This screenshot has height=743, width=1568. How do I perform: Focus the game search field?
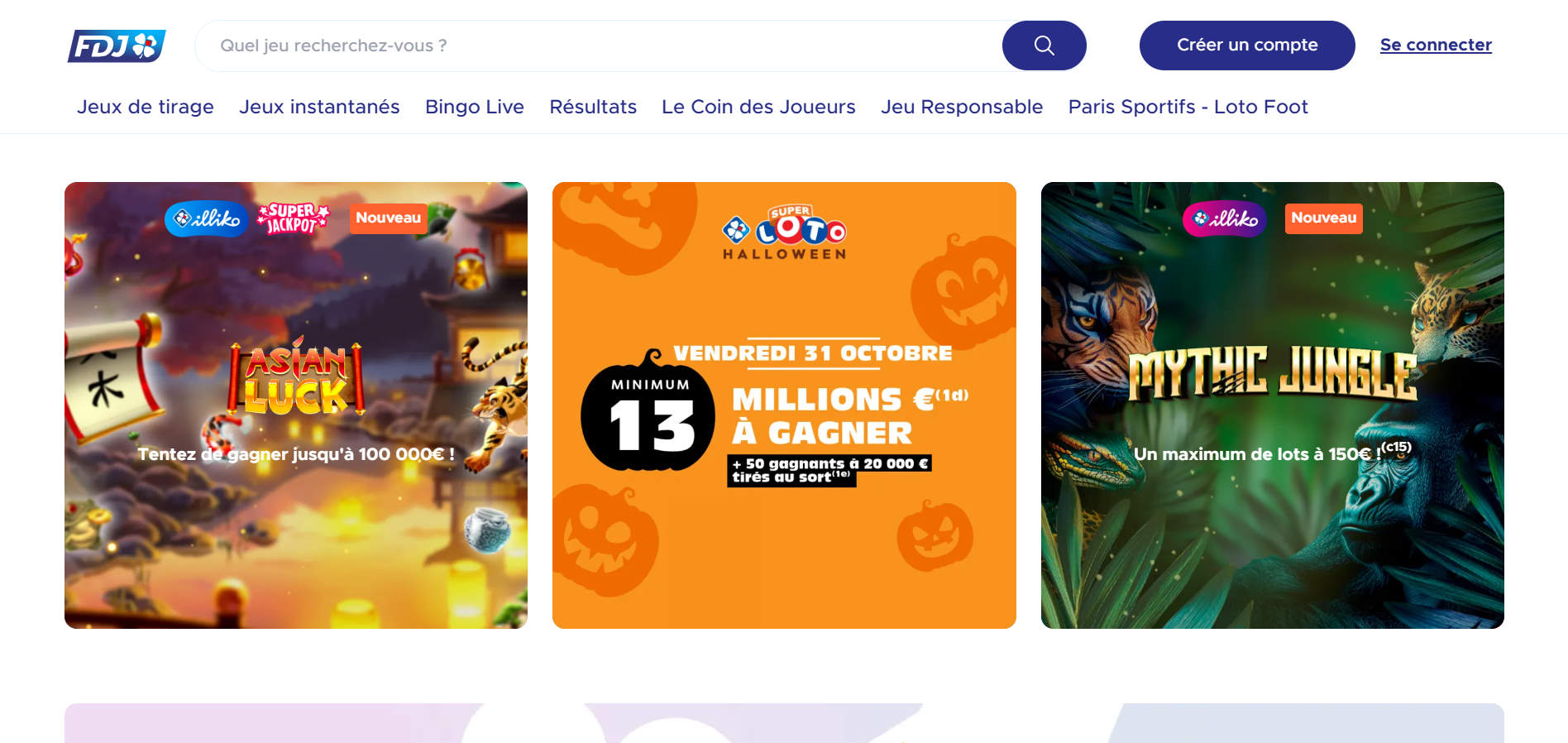coord(599,46)
